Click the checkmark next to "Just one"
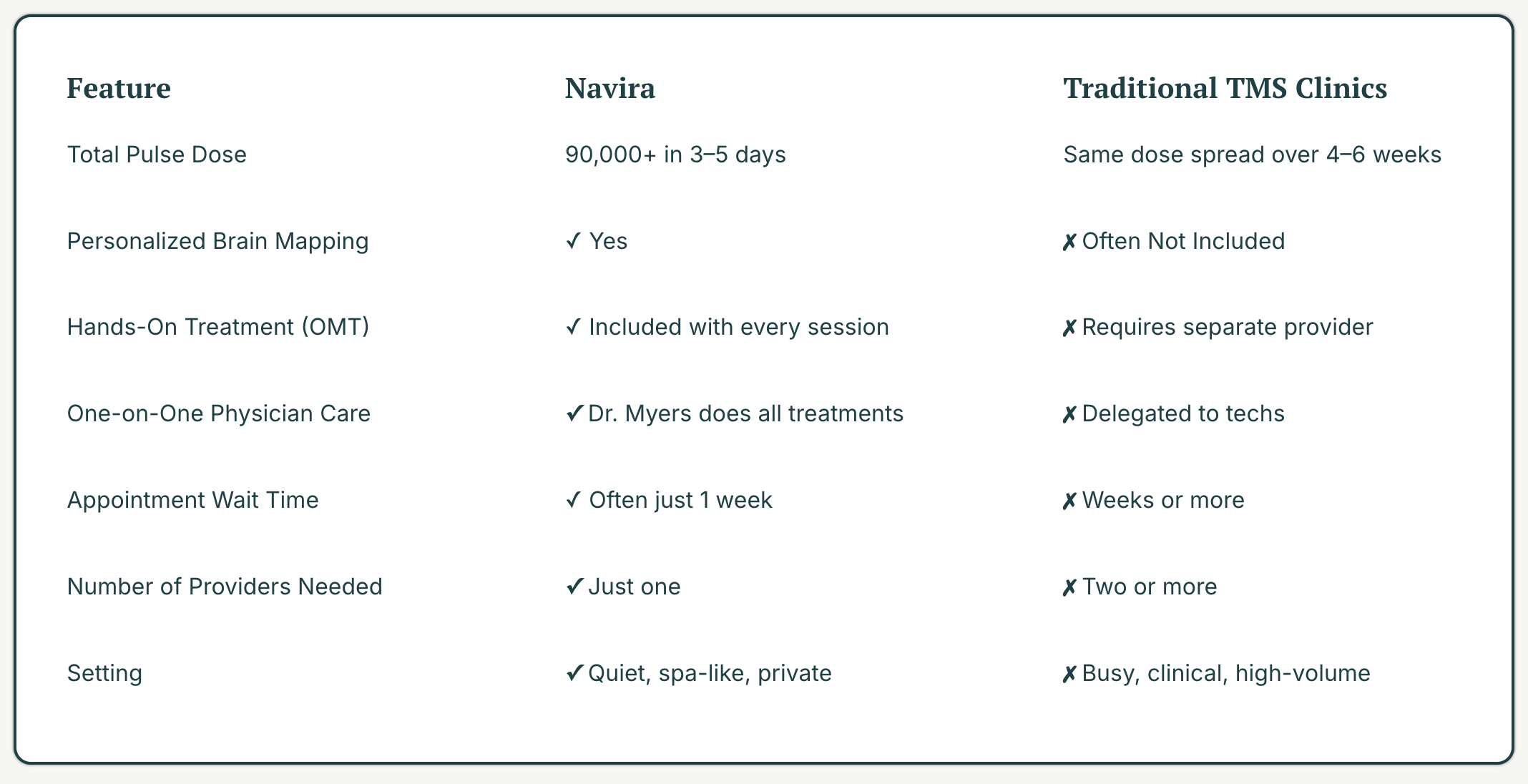 (574, 587)
